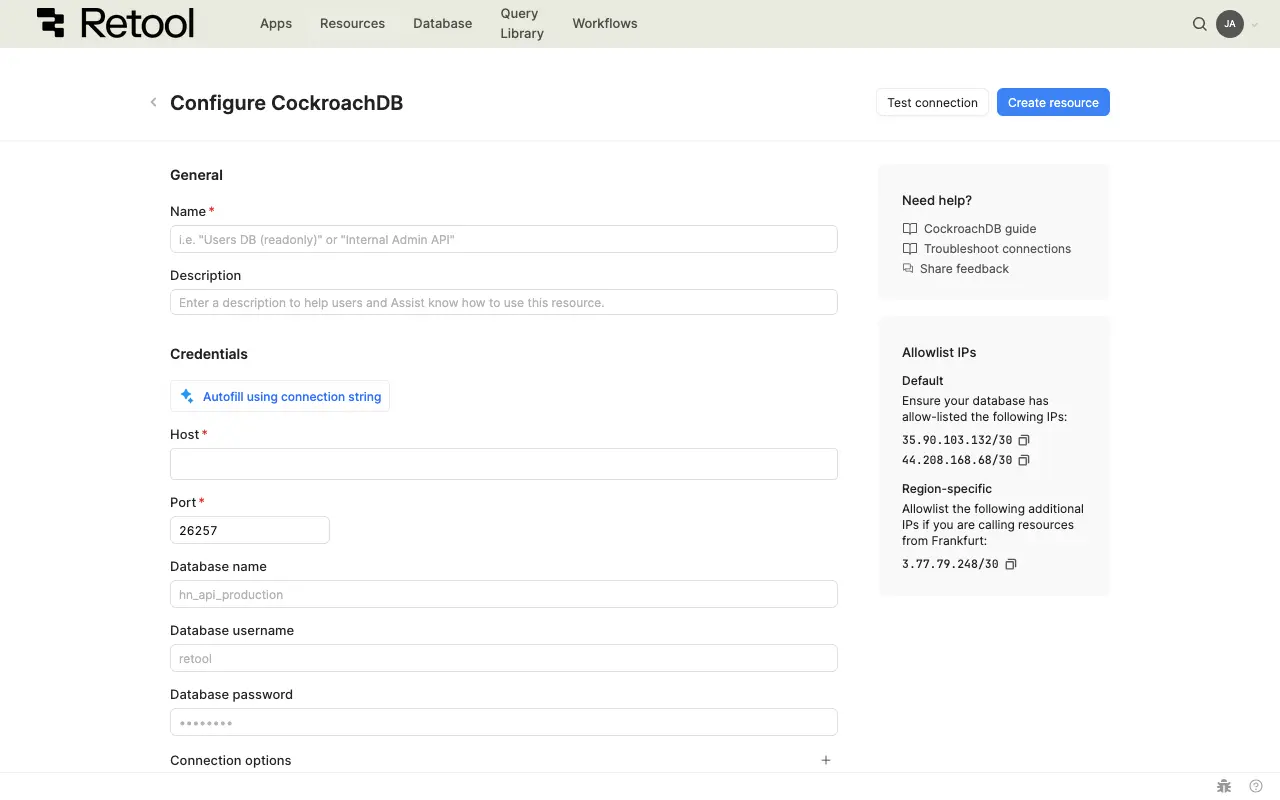Click Autofill using connection string
Viewport: 1280px width, 800px height.
pyautogui.click(x=280, y=396)
